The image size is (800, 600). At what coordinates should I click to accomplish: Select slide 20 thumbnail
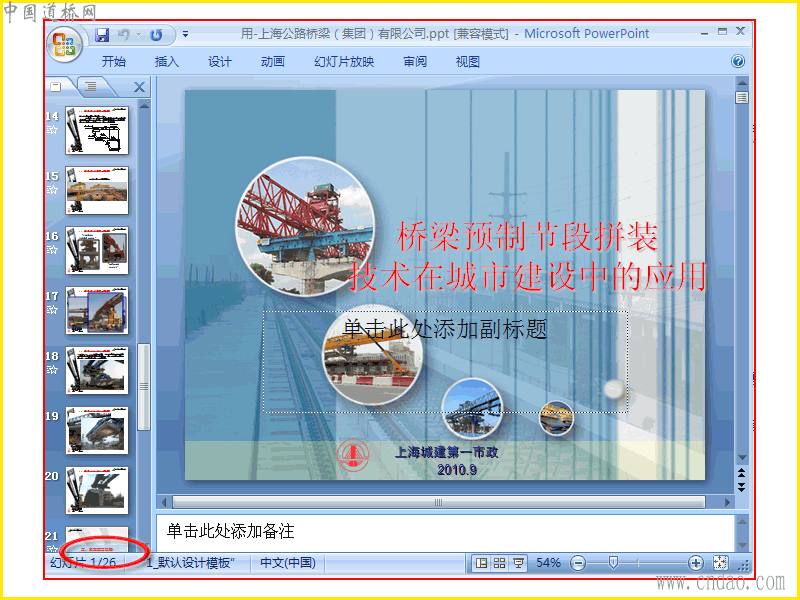(97, 490)
